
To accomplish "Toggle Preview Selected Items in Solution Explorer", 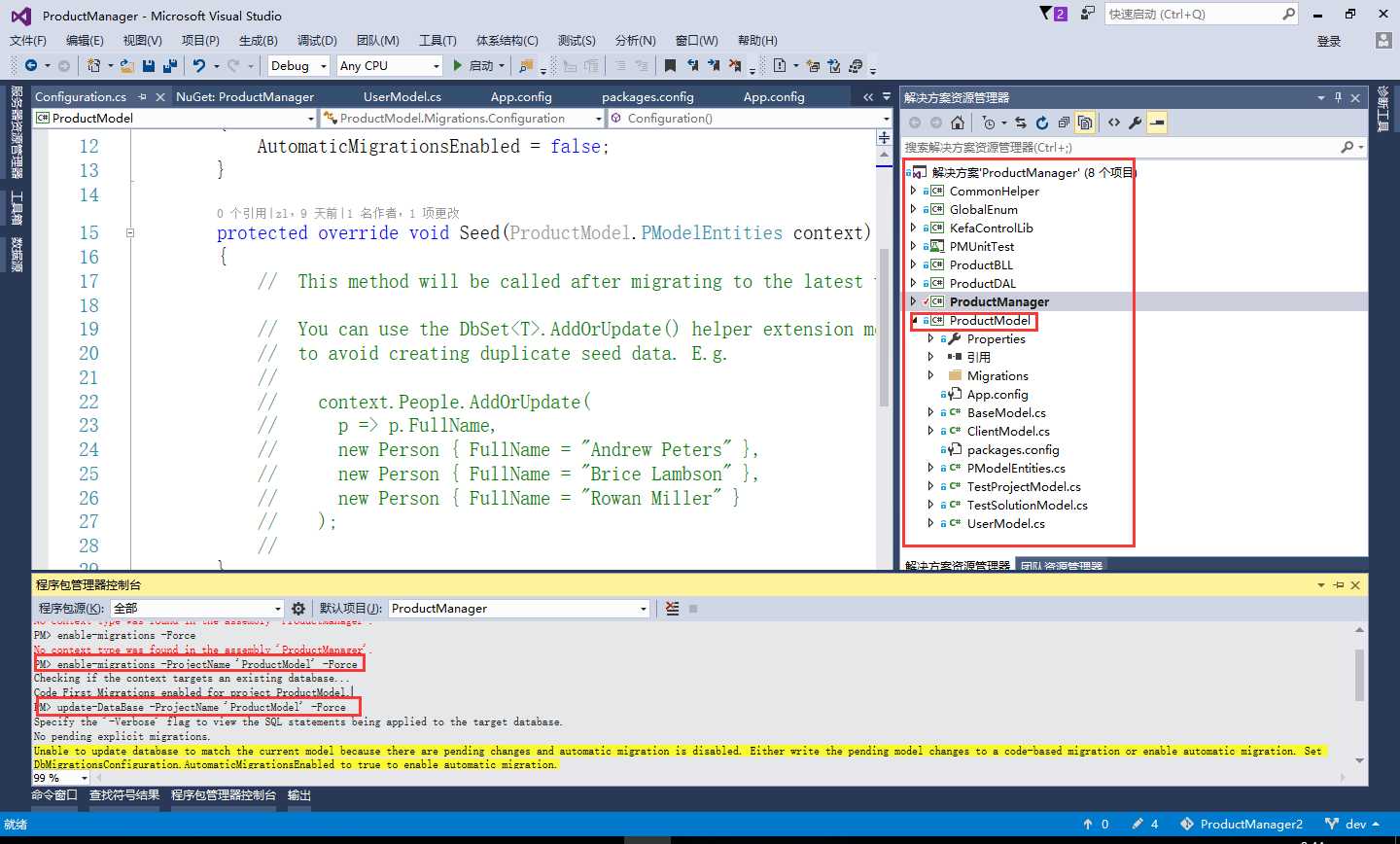I will 1156,123.
